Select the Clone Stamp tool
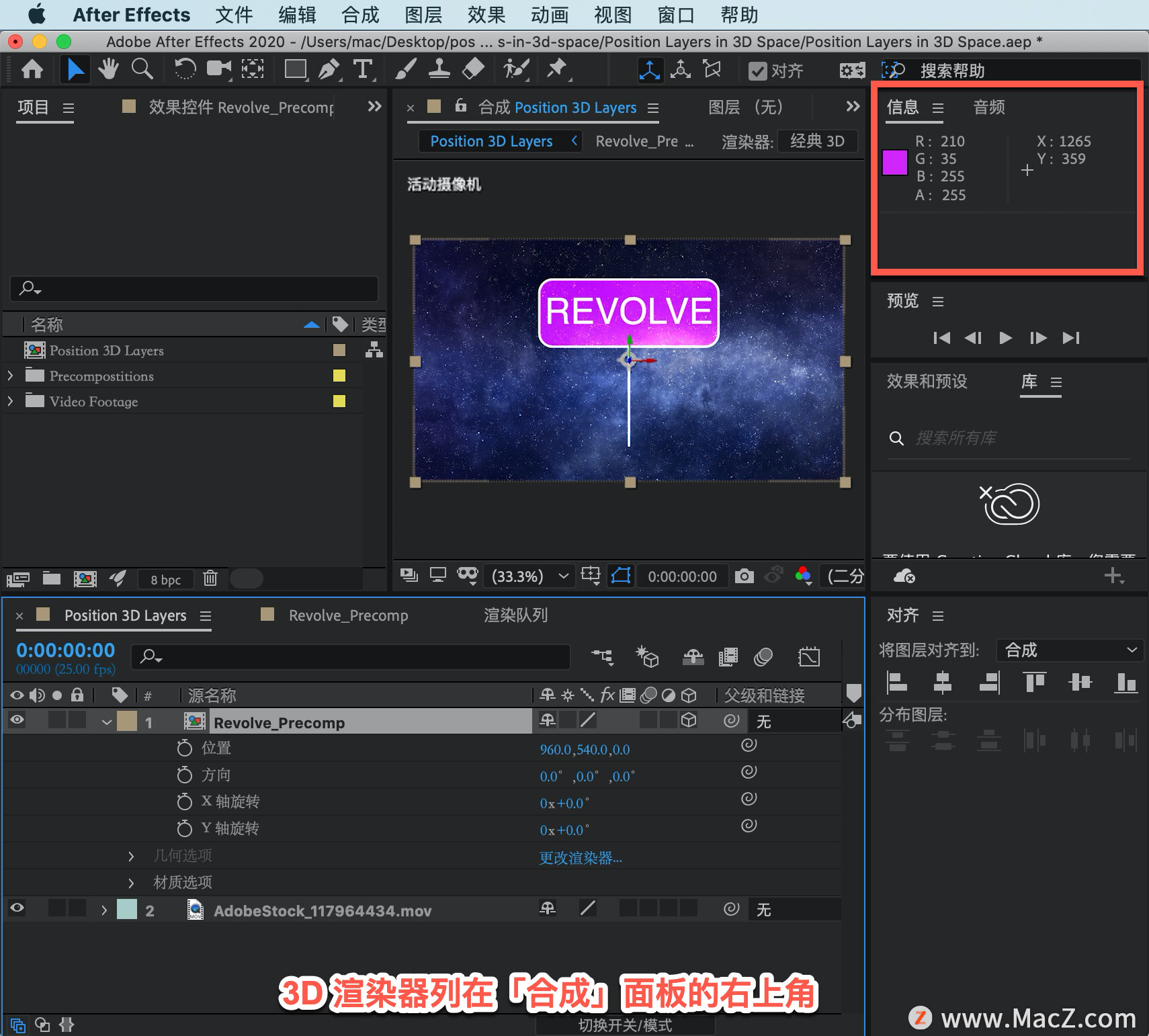1149x1036 pixels. 439,69
